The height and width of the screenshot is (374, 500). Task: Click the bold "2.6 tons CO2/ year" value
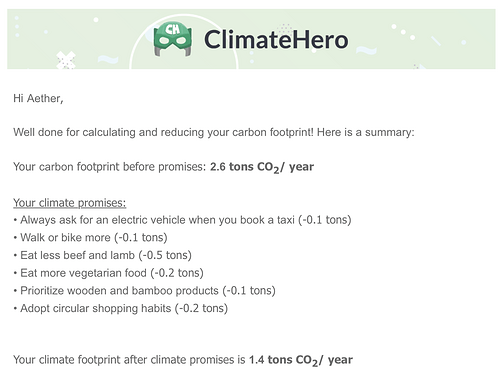tap(262, 167)
